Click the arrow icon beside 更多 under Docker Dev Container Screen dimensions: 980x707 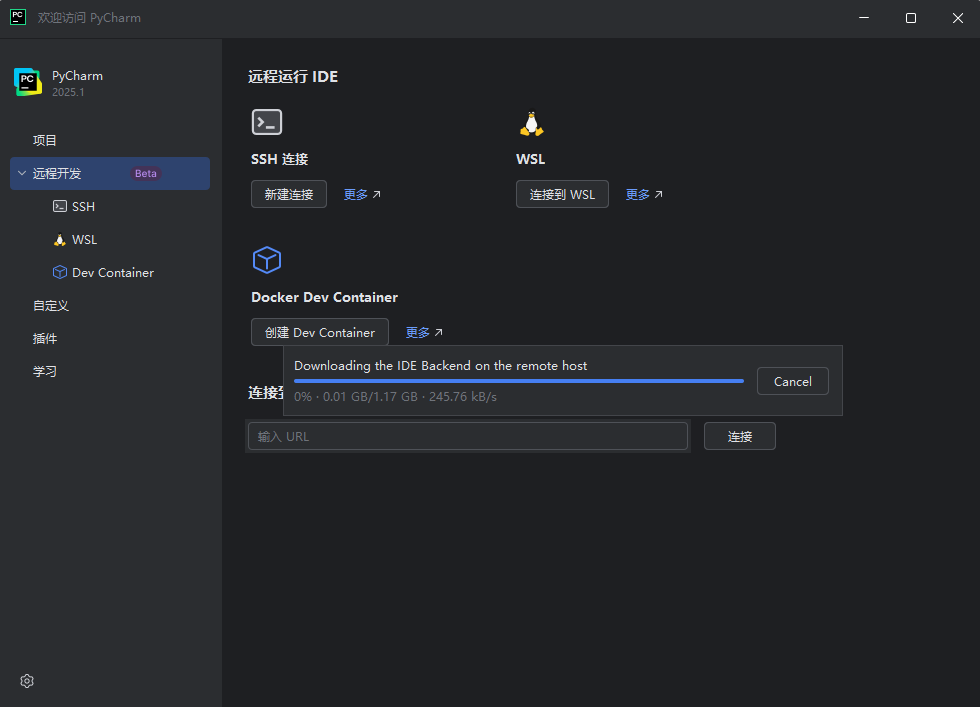click(438, 333)
